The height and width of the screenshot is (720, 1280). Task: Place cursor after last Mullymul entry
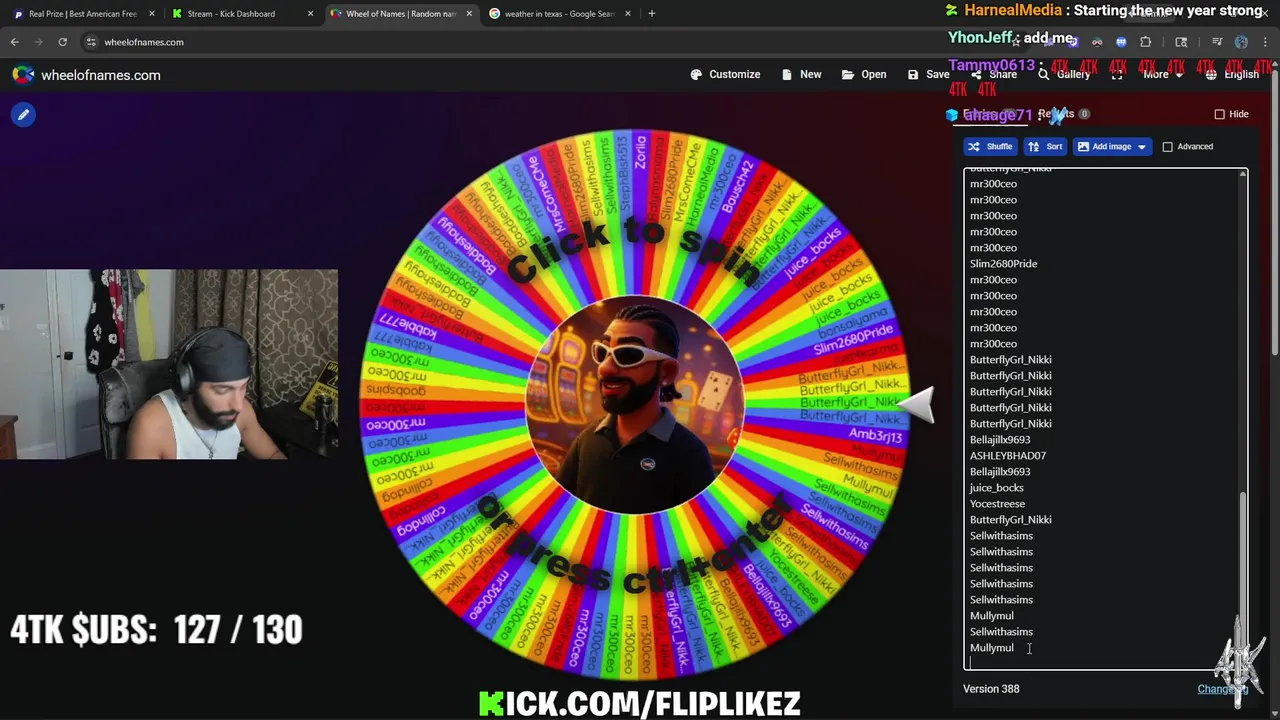(x=1015, y=648)
